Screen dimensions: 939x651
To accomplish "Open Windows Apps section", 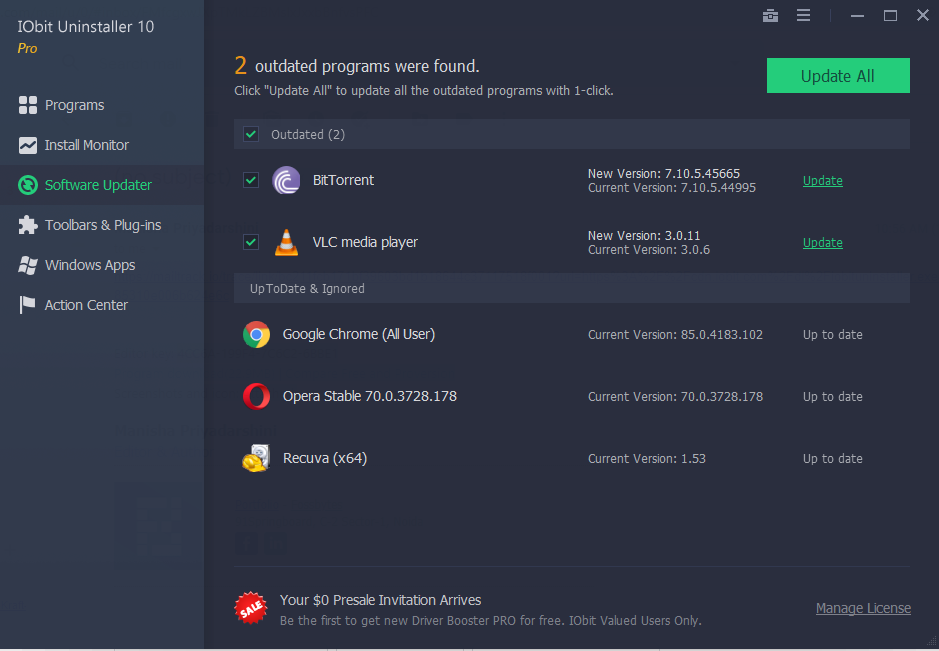I will tap(89, 265).
